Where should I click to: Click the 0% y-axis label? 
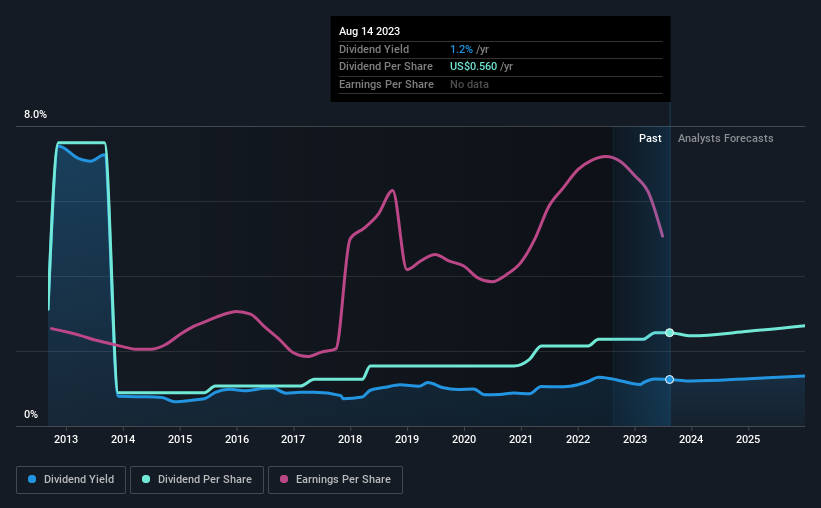[x=31, y=414]
